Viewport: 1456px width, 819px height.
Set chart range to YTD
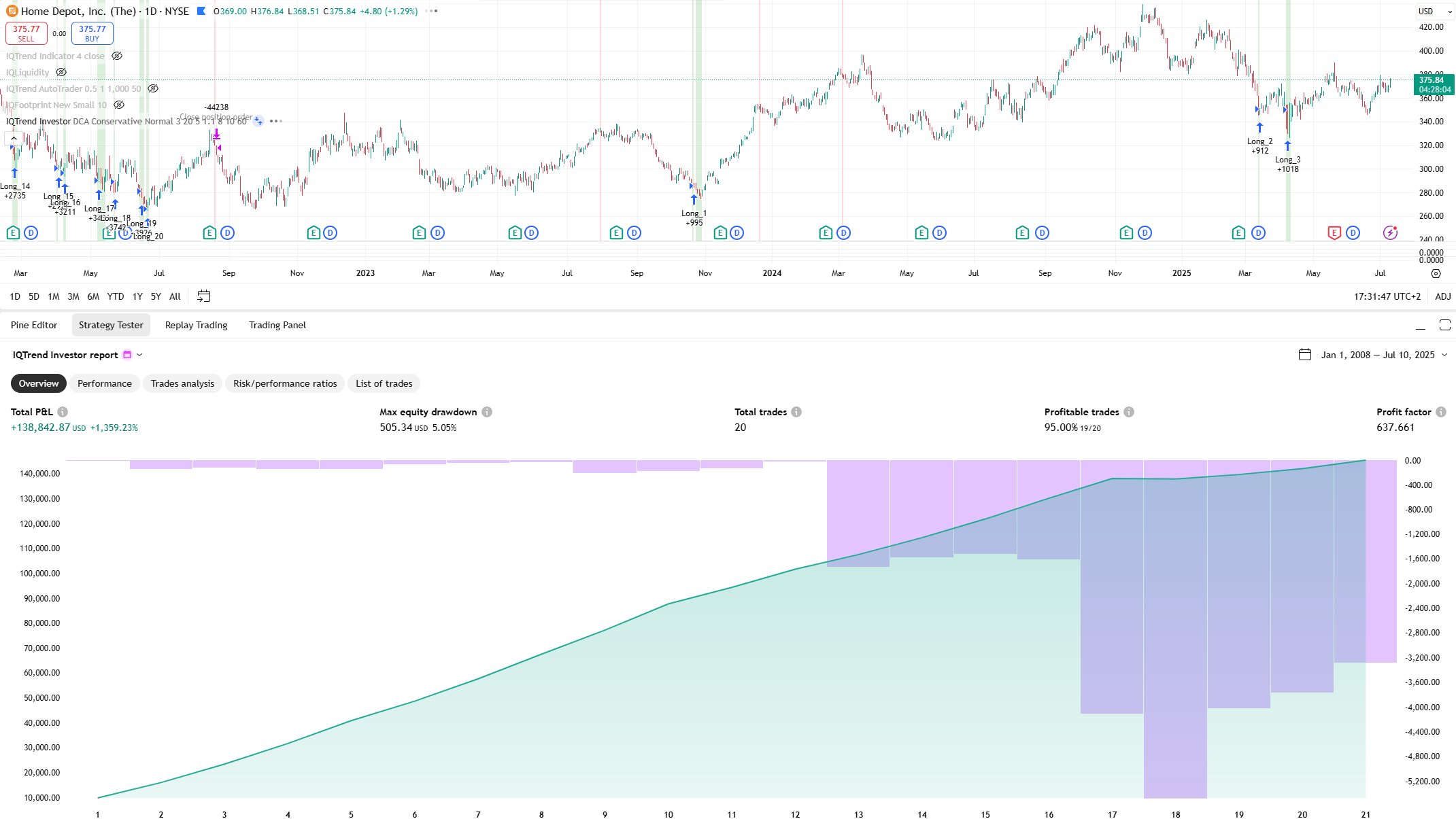[116, 296]
